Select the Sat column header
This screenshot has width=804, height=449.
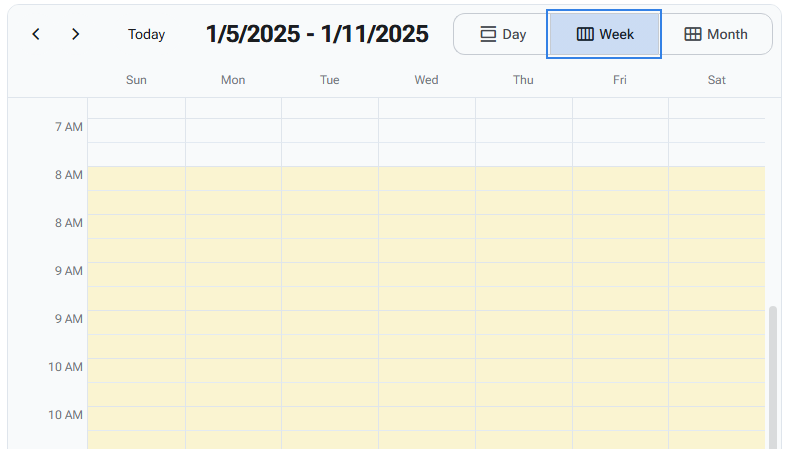tap(717, 80)
